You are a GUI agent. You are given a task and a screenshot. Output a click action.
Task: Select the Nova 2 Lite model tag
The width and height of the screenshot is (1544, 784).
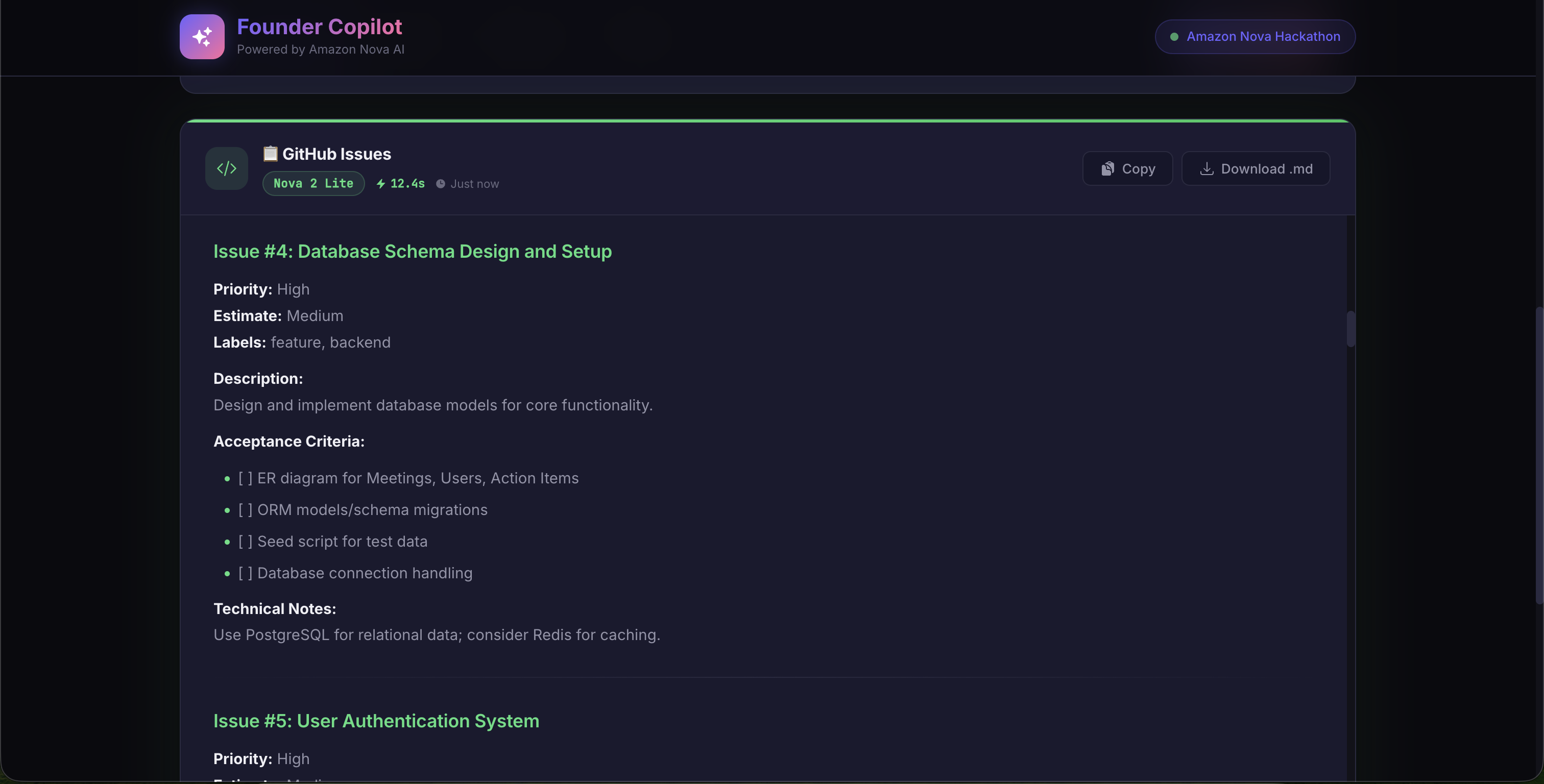[x=313, y=183]
